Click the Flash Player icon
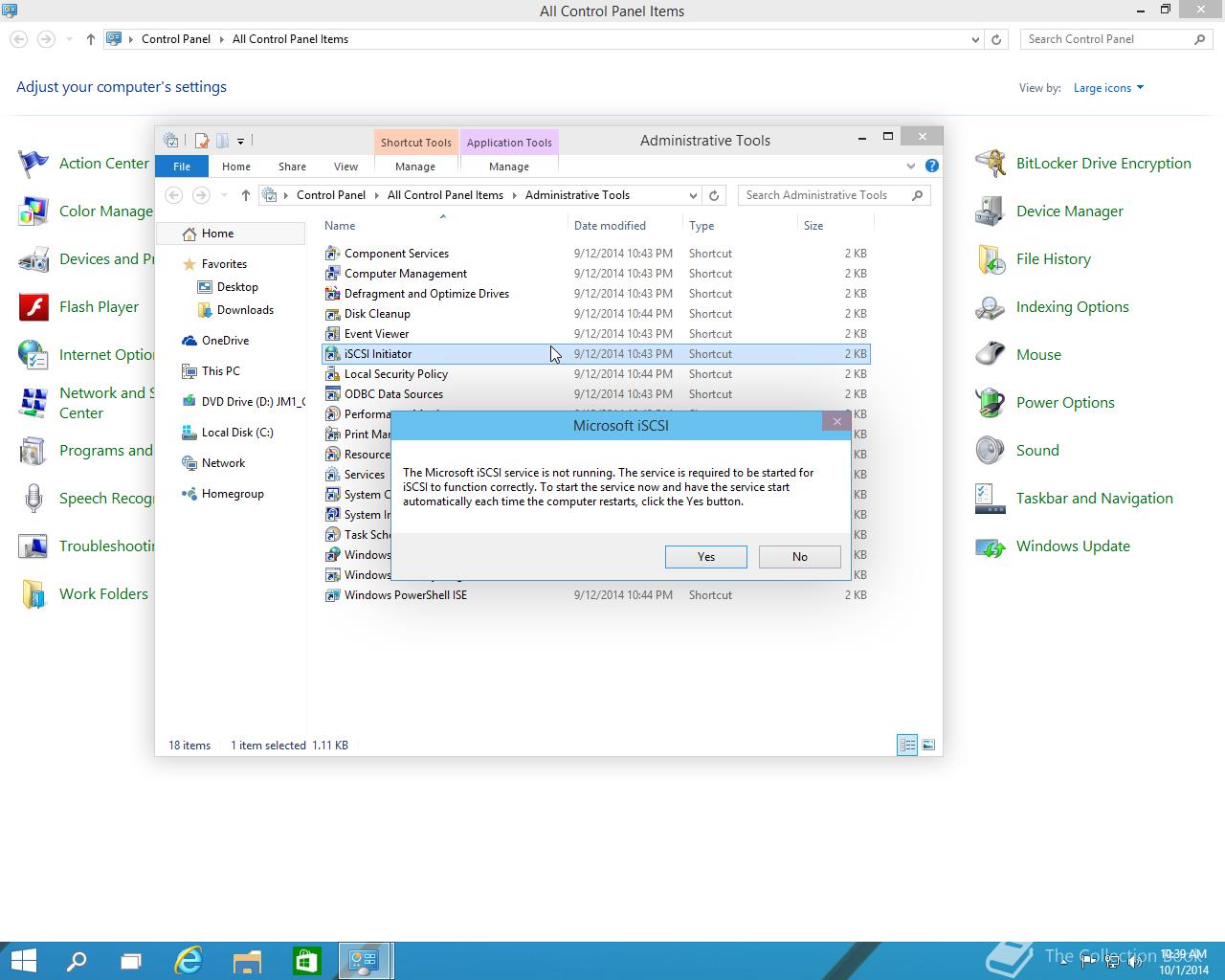 pos(33,307)
